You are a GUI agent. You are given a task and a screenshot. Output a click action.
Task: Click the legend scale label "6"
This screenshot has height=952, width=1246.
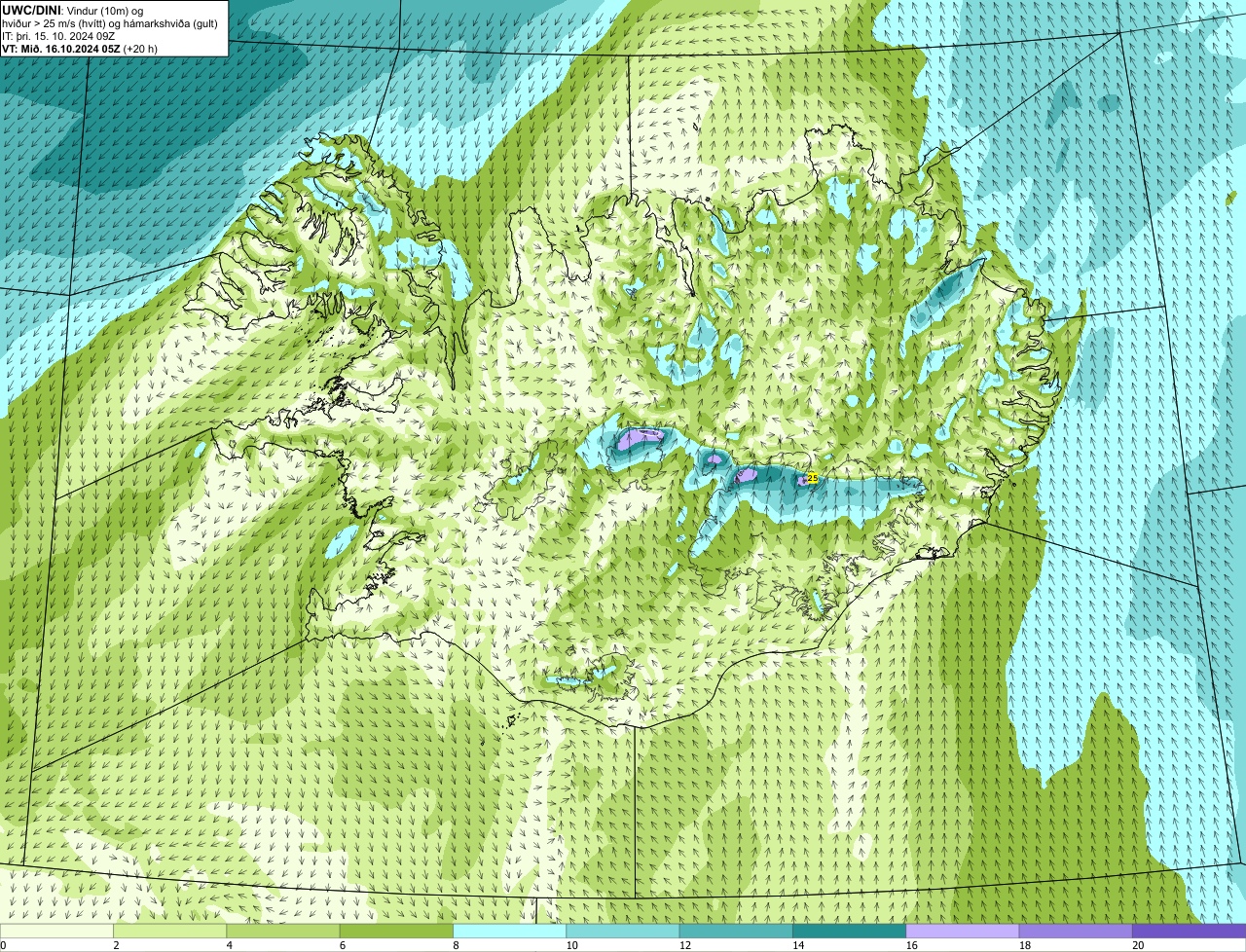(342, 945)
